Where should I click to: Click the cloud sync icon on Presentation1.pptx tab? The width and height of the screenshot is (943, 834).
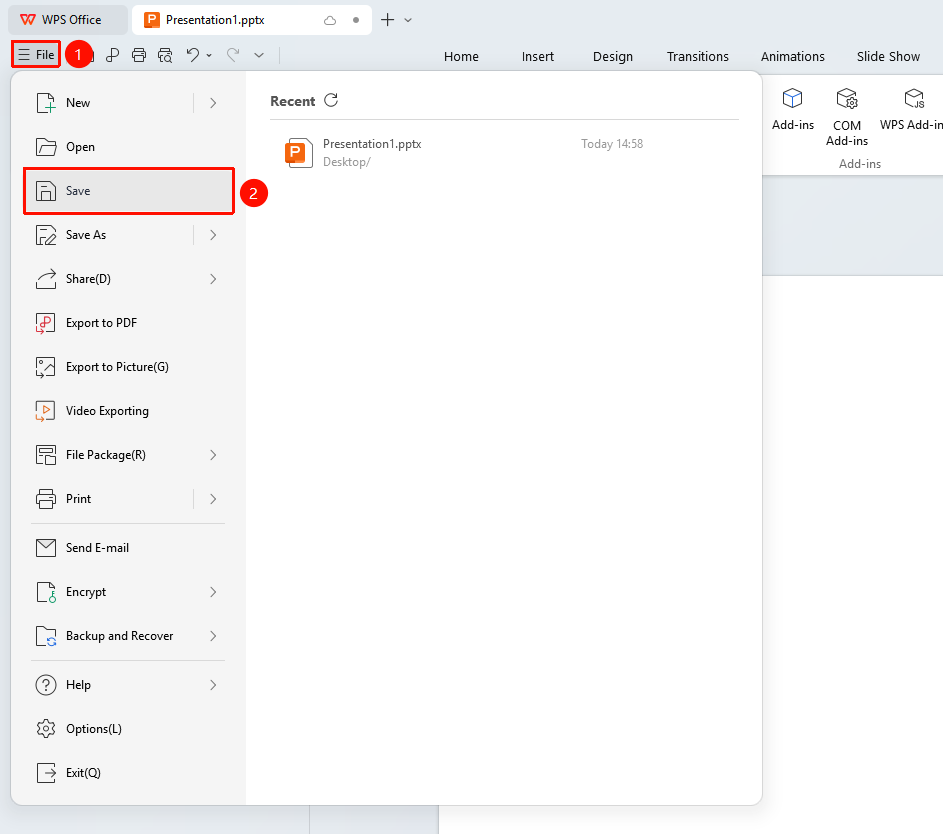pyautogui.click(x=330, y=20)
